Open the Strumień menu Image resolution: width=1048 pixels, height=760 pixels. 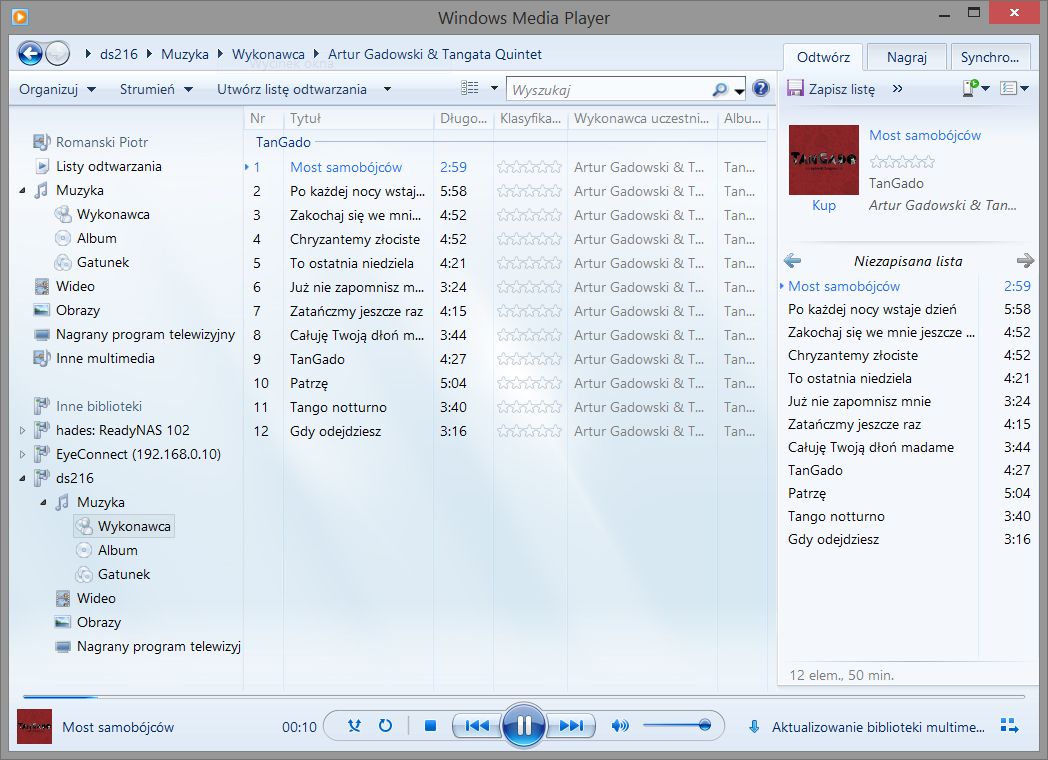[156, 89]
